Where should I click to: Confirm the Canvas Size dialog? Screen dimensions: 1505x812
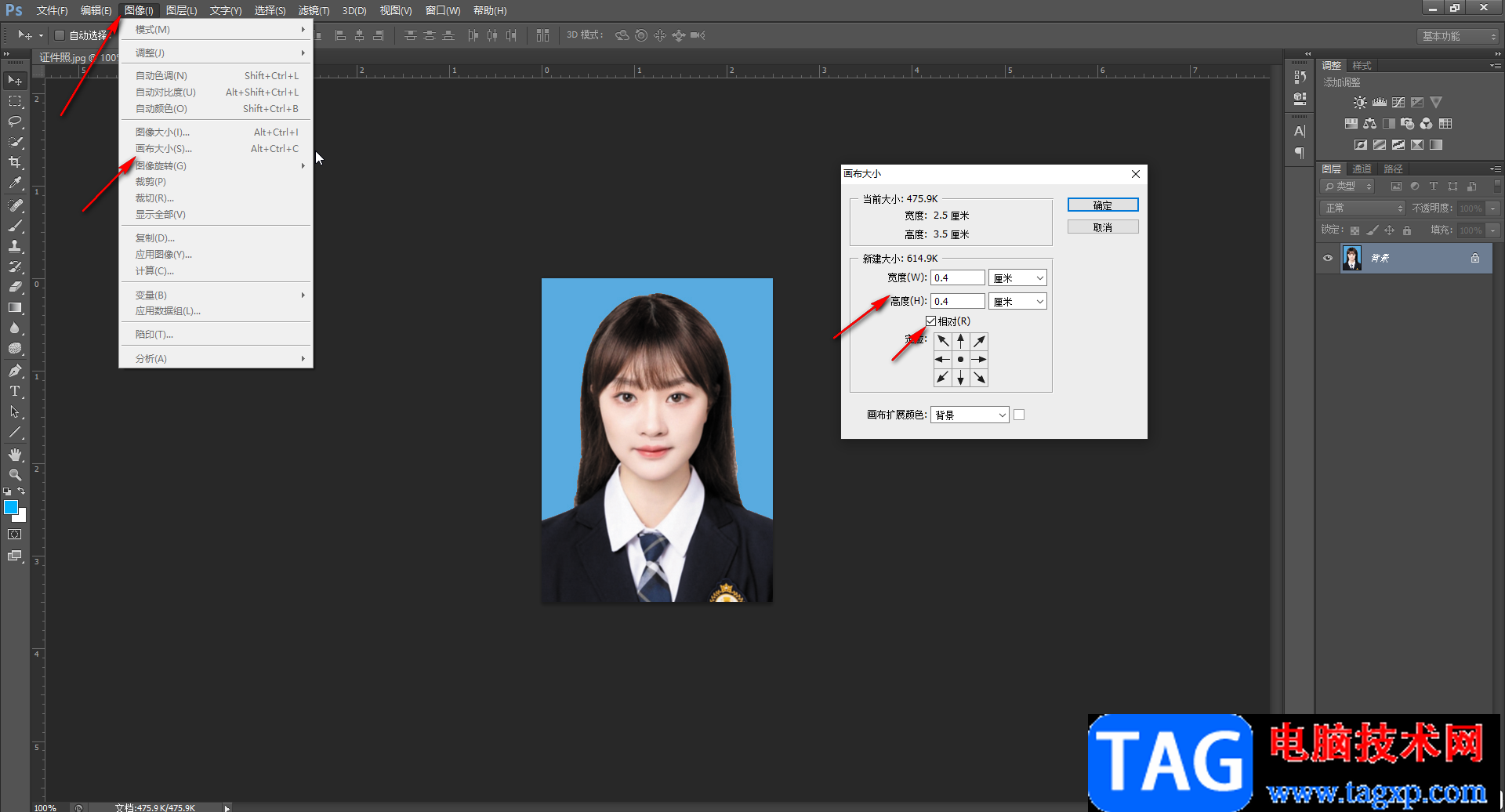(x=1102, y=205)
